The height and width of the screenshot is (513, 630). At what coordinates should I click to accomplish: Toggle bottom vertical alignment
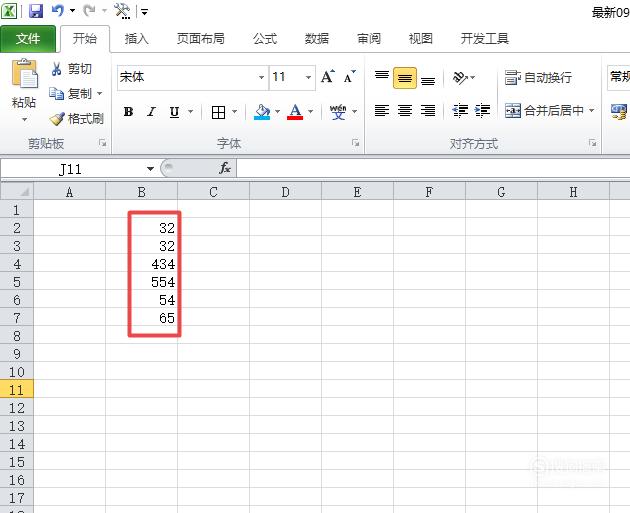coord(428,80)
